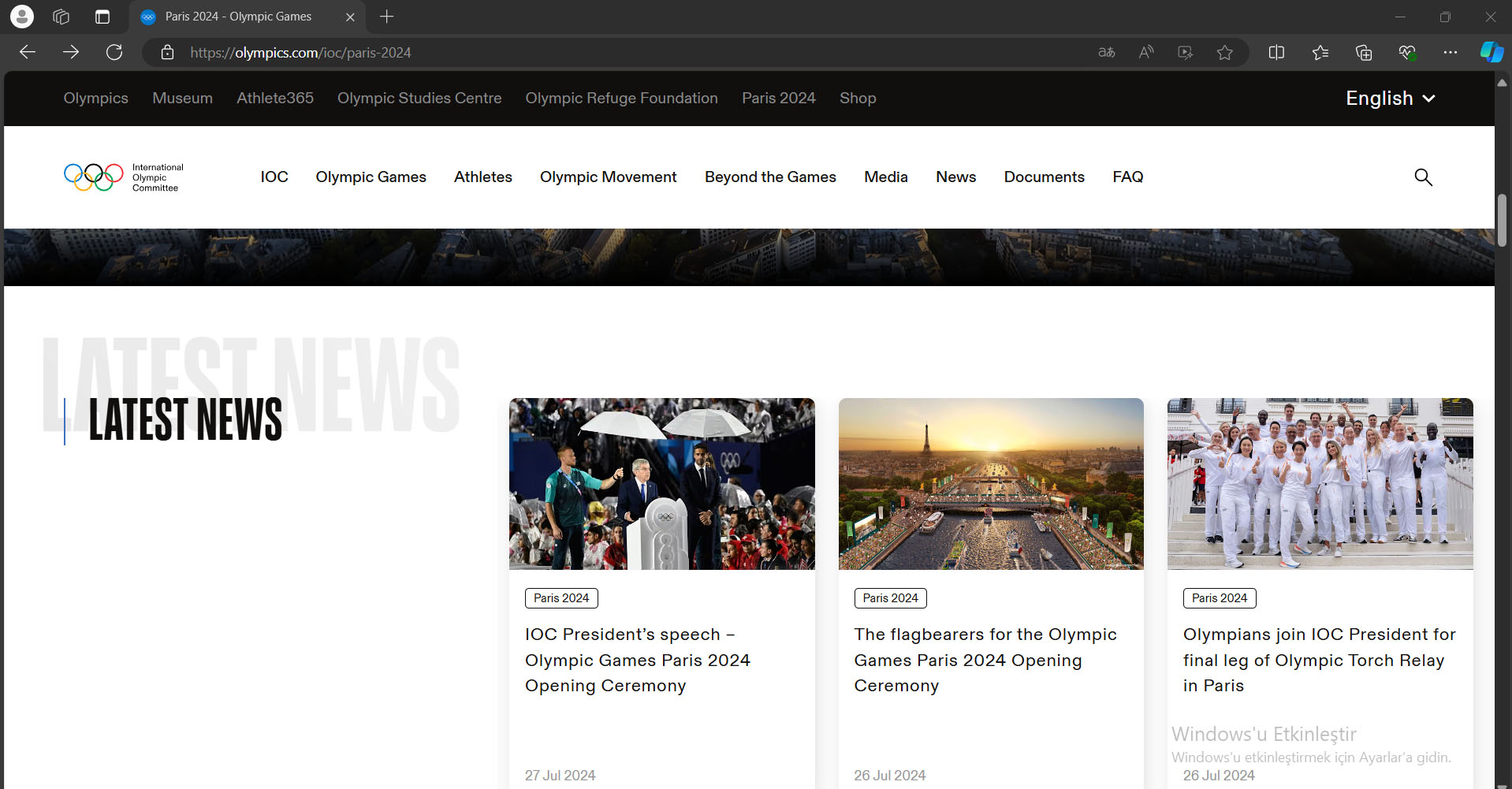Open Paris 2024 top bar link
Viewport: 1512px width, 789px height.
pyautogui.click(x=779, y=99)
